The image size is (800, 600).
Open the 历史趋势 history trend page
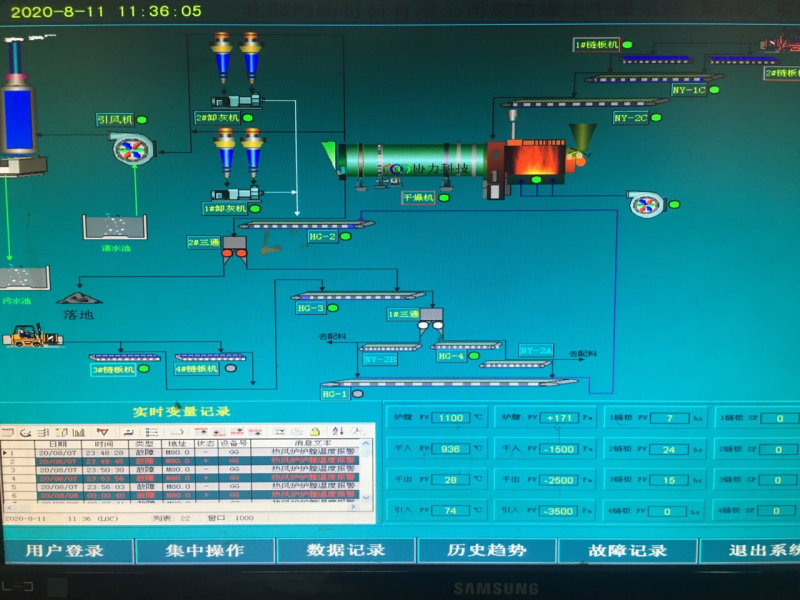[486, 550]
